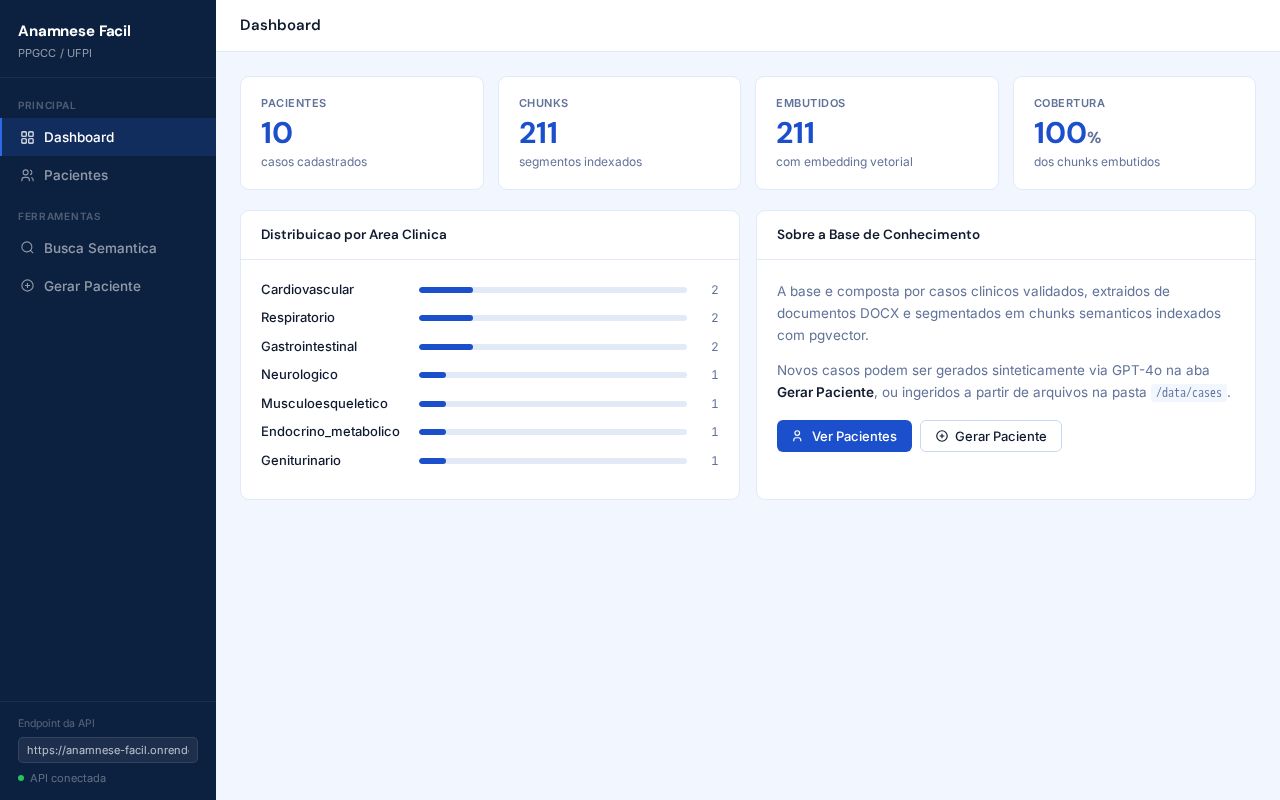Click the bold Gerar Paciente text in paragraph
The image size is (1280, 800).
pyautogui.click(x=825, y=392)
